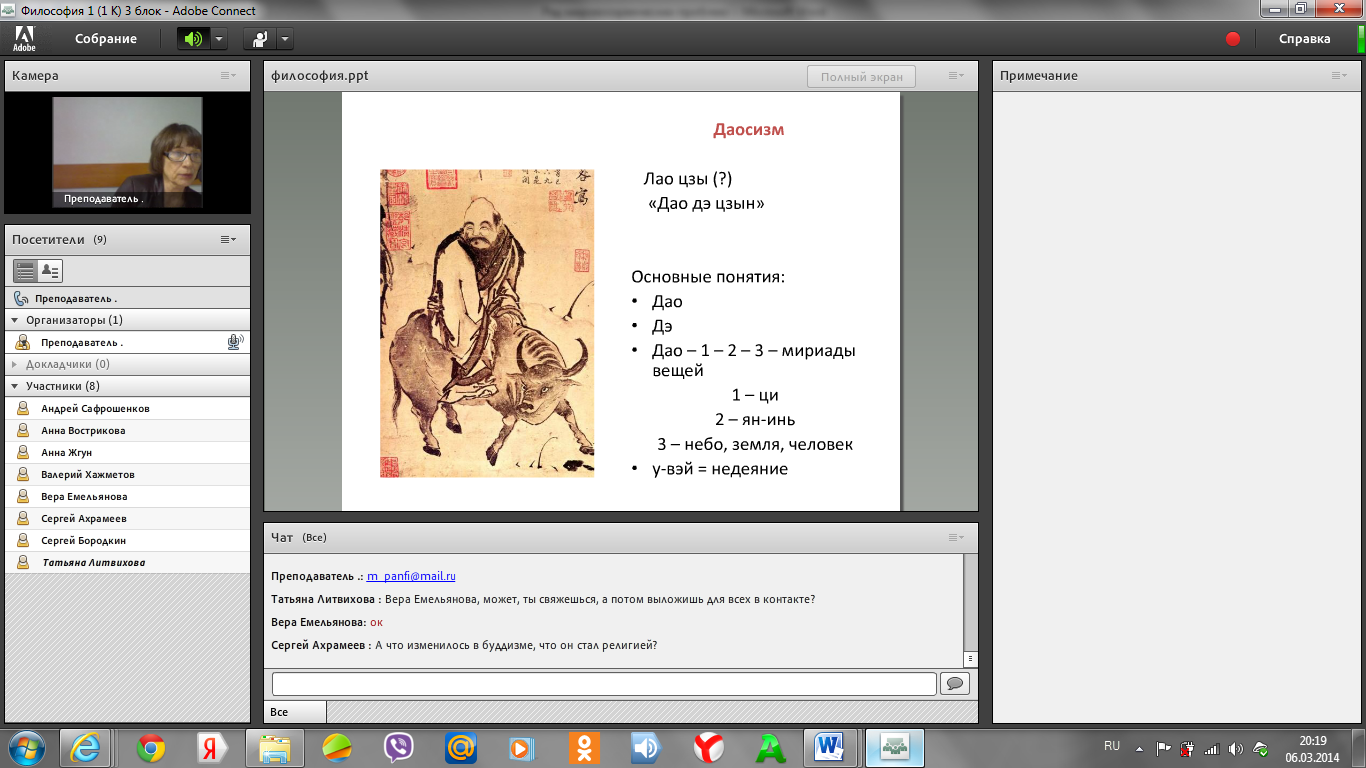Toggle the speaker audio button
1366x768 pixels.
pyautogui.click(x=193, y=39)
